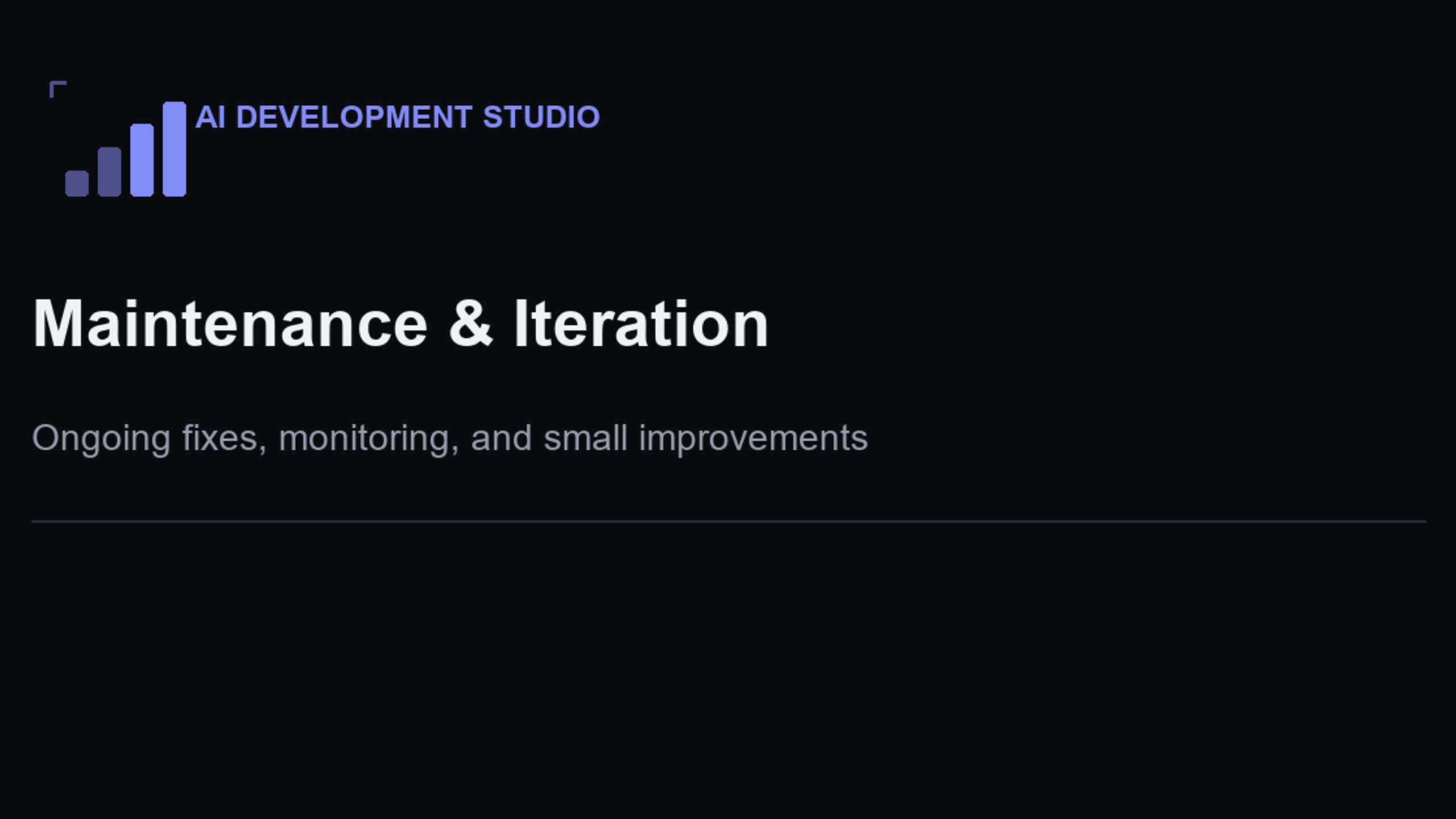Click the letter "M" starting the heading
Image resolution: width=1456 pixels, height=819 pixels.
(56, 324)
